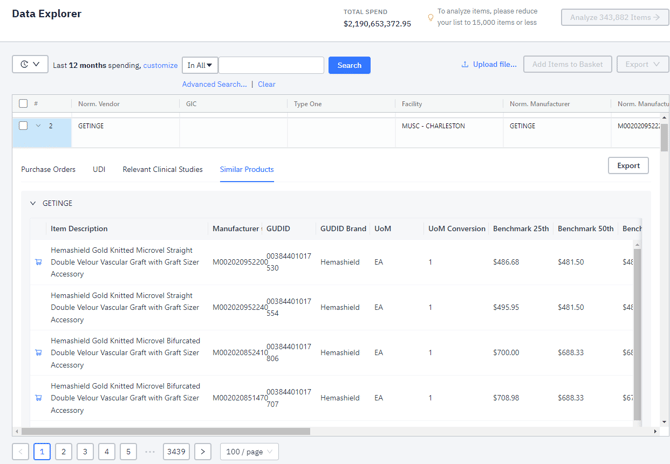Viewport: 670px width, 464px height.
Task: Open the time period selector icon
Action: (x=30, y=64)
